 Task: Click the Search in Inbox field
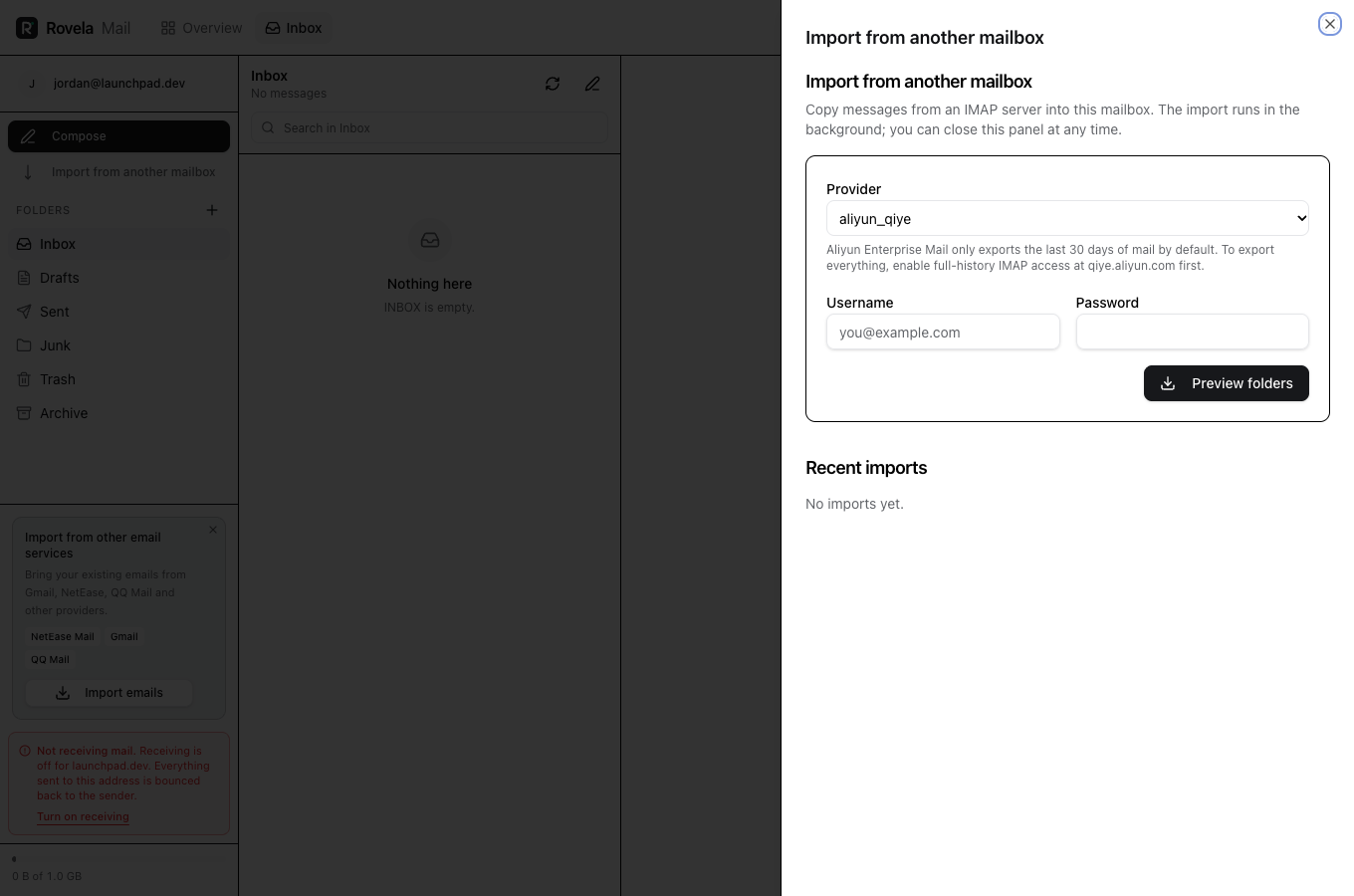tap(429, 127)
